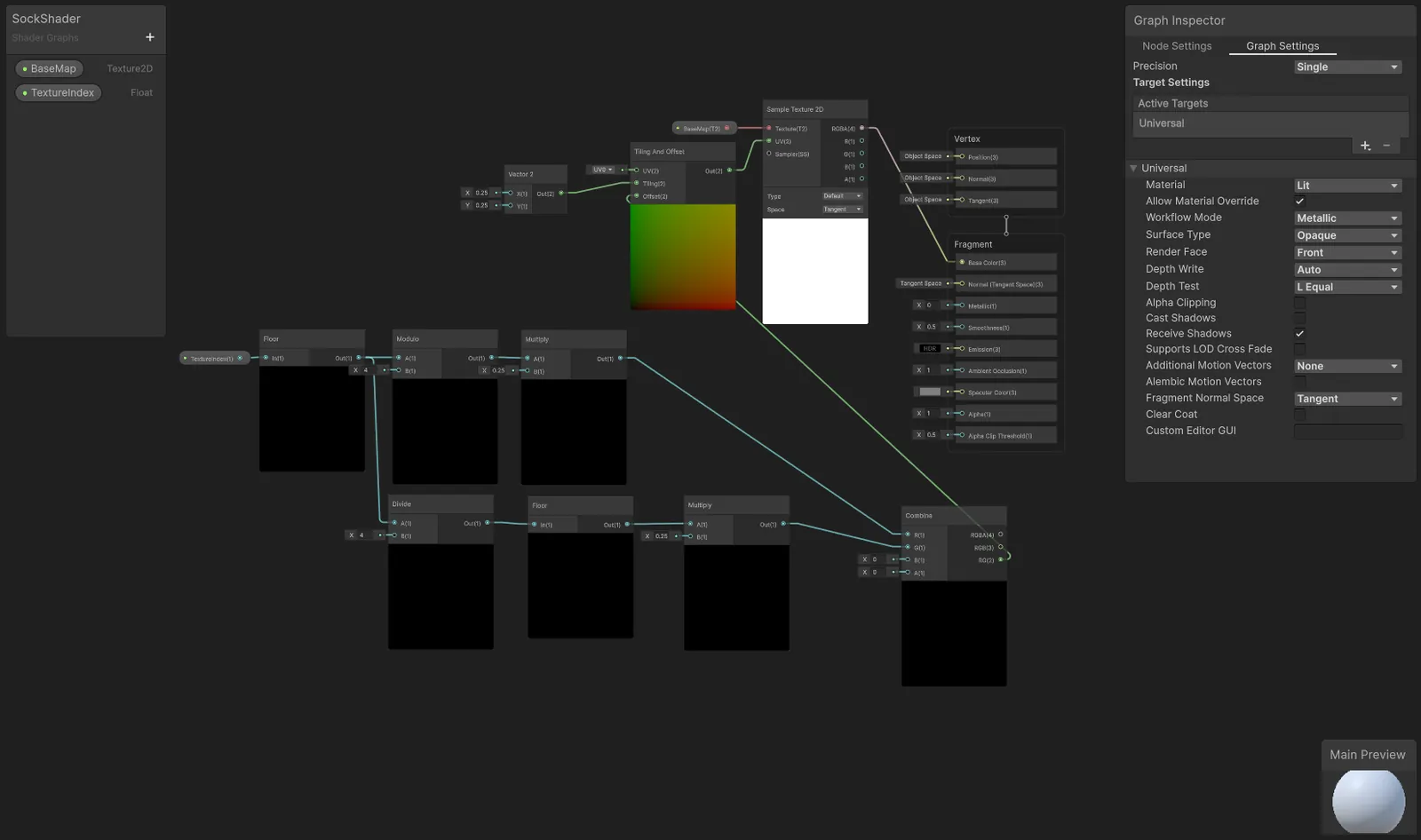Remove active target with the minus button

[1386, 146]
